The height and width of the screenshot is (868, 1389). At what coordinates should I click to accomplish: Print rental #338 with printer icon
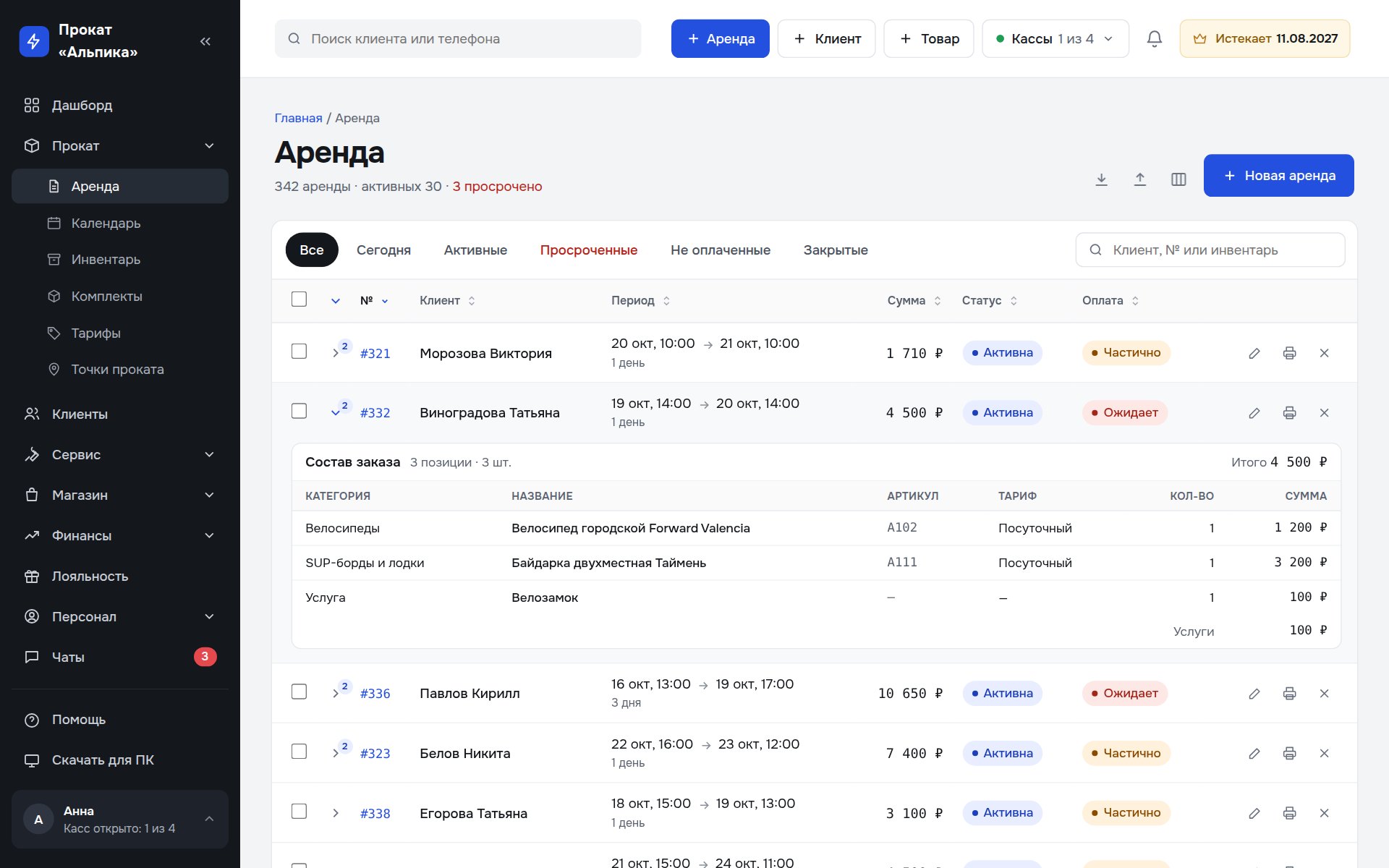[x=1289, y=813]
